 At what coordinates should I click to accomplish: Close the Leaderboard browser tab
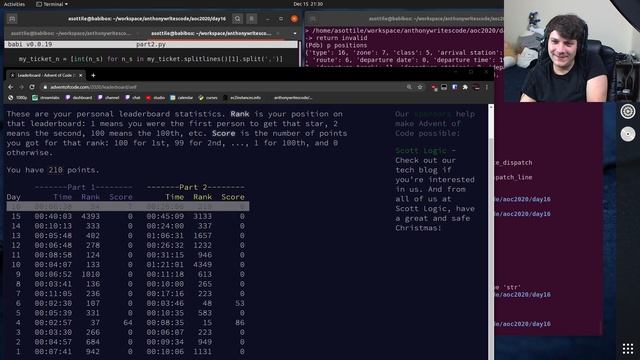pyautogui.click(x=80, y=76)
